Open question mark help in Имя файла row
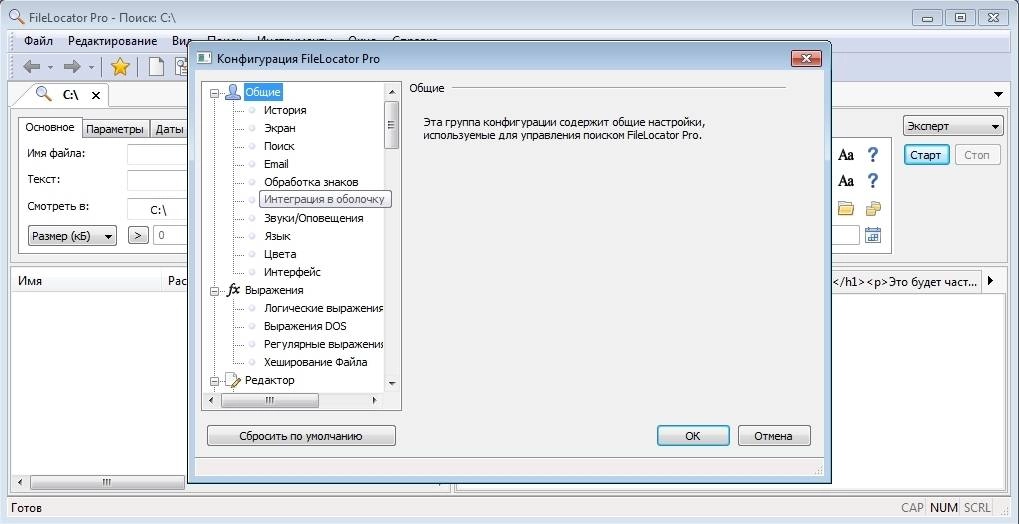Screen dimensions: 1019x524 (873, 155)
